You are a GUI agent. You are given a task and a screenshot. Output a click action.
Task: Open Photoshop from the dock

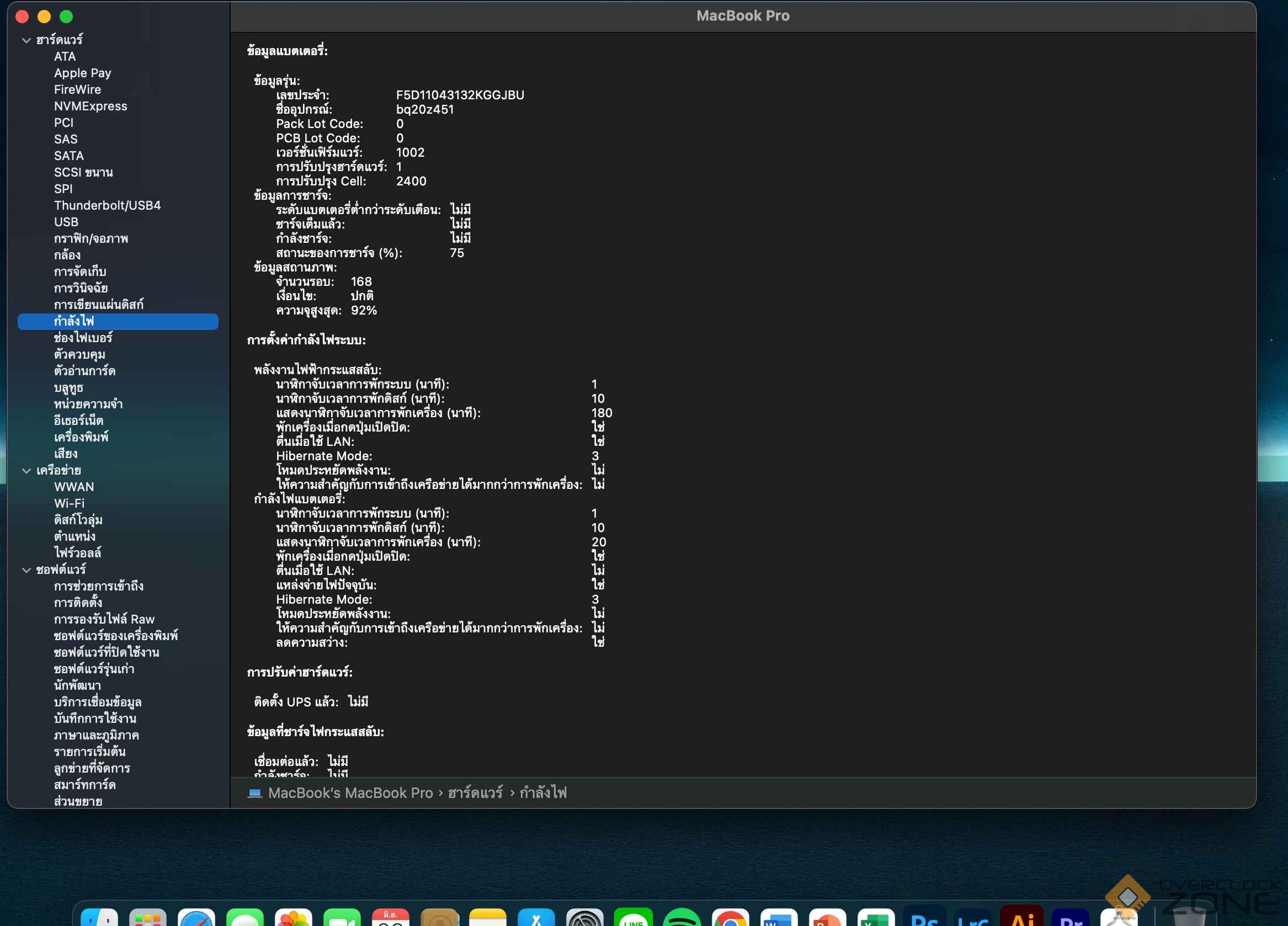924,918
